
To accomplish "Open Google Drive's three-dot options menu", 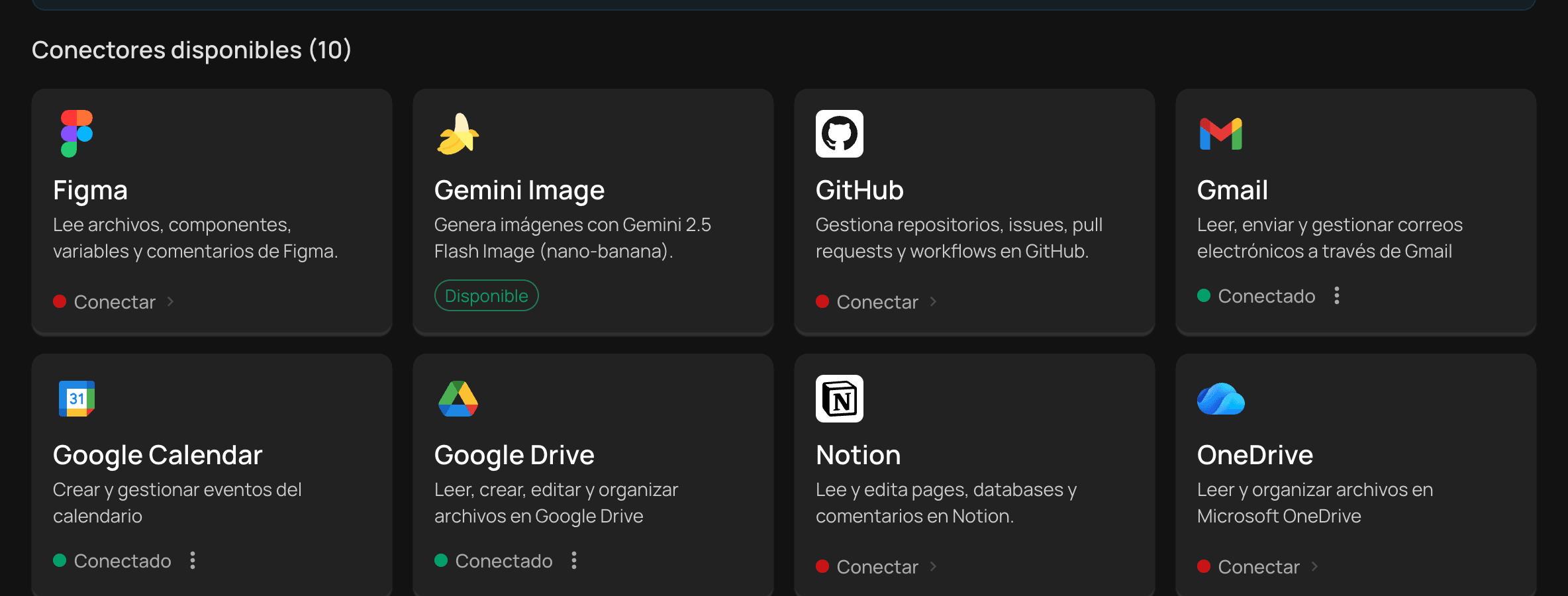I will 574,560.
